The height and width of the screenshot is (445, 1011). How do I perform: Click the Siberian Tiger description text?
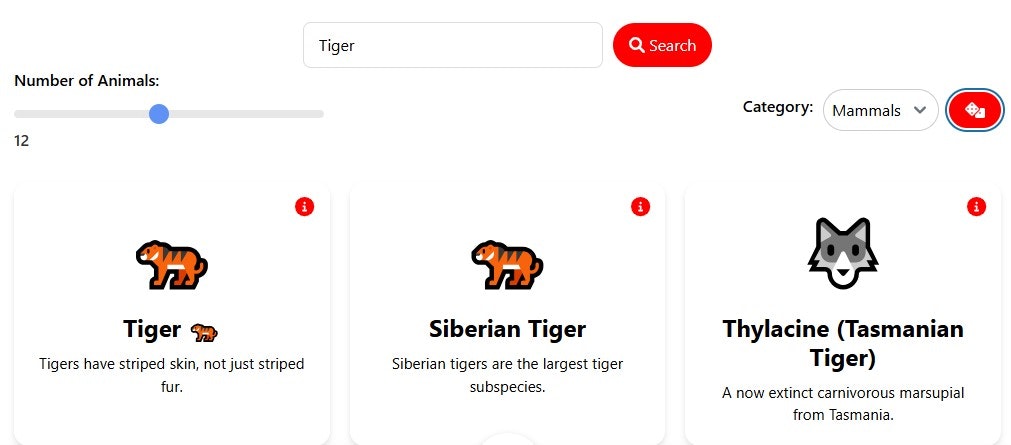(x=507, y=376)
